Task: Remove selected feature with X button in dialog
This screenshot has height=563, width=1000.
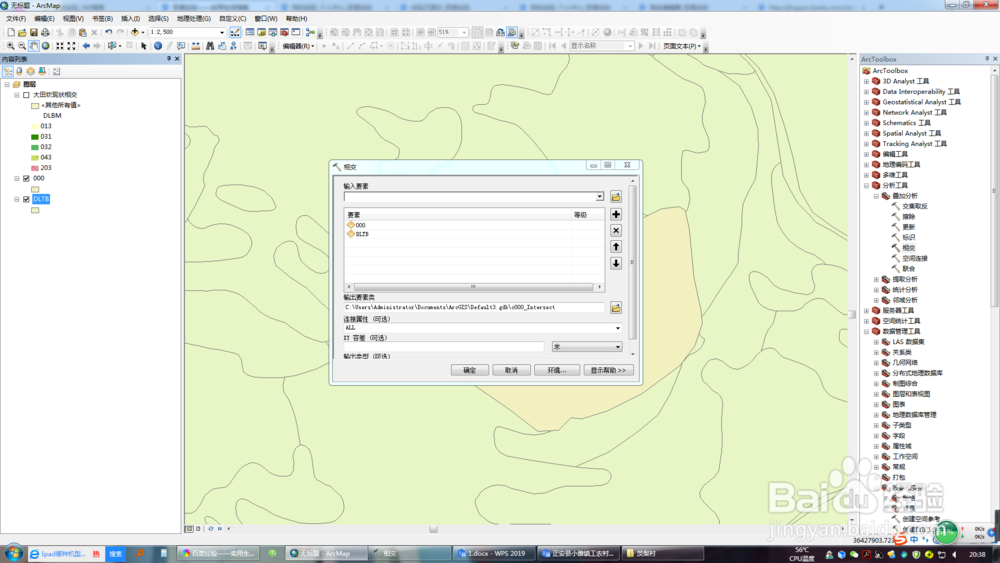Action: [x=616, y=230]
